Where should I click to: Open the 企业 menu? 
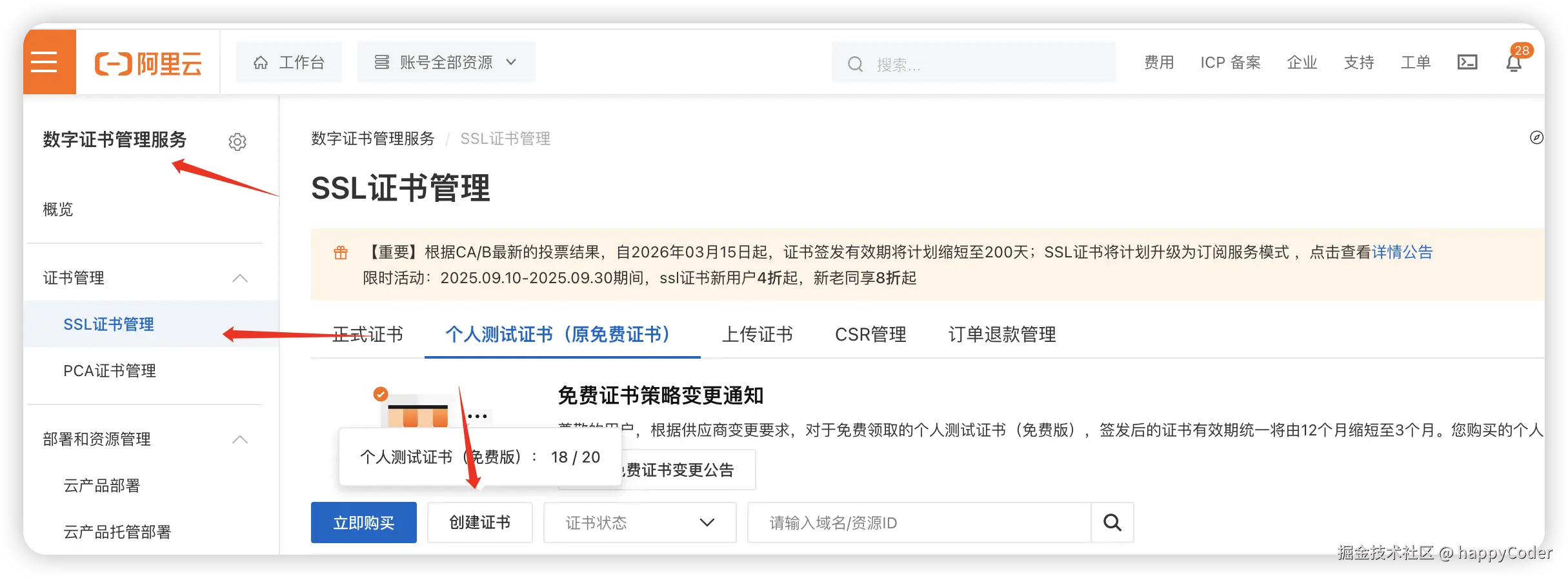coord(1302,63)
